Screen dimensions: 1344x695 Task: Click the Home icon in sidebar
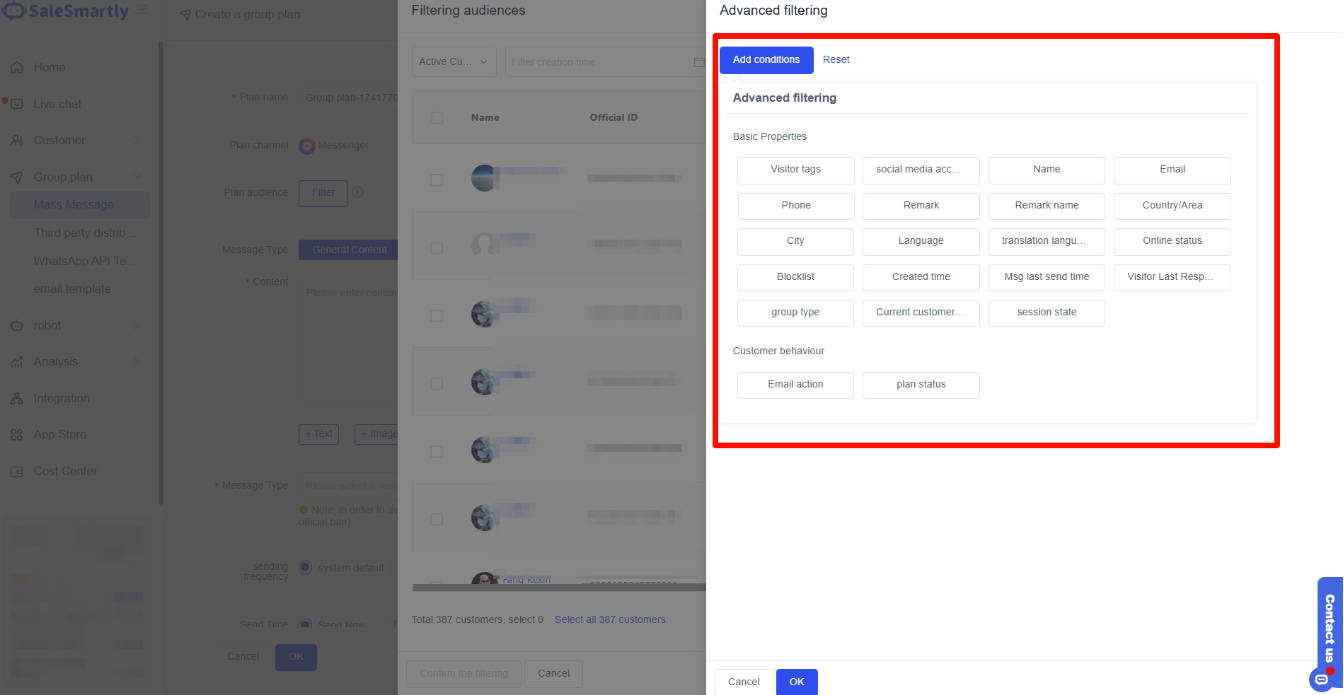pos(17,68)
